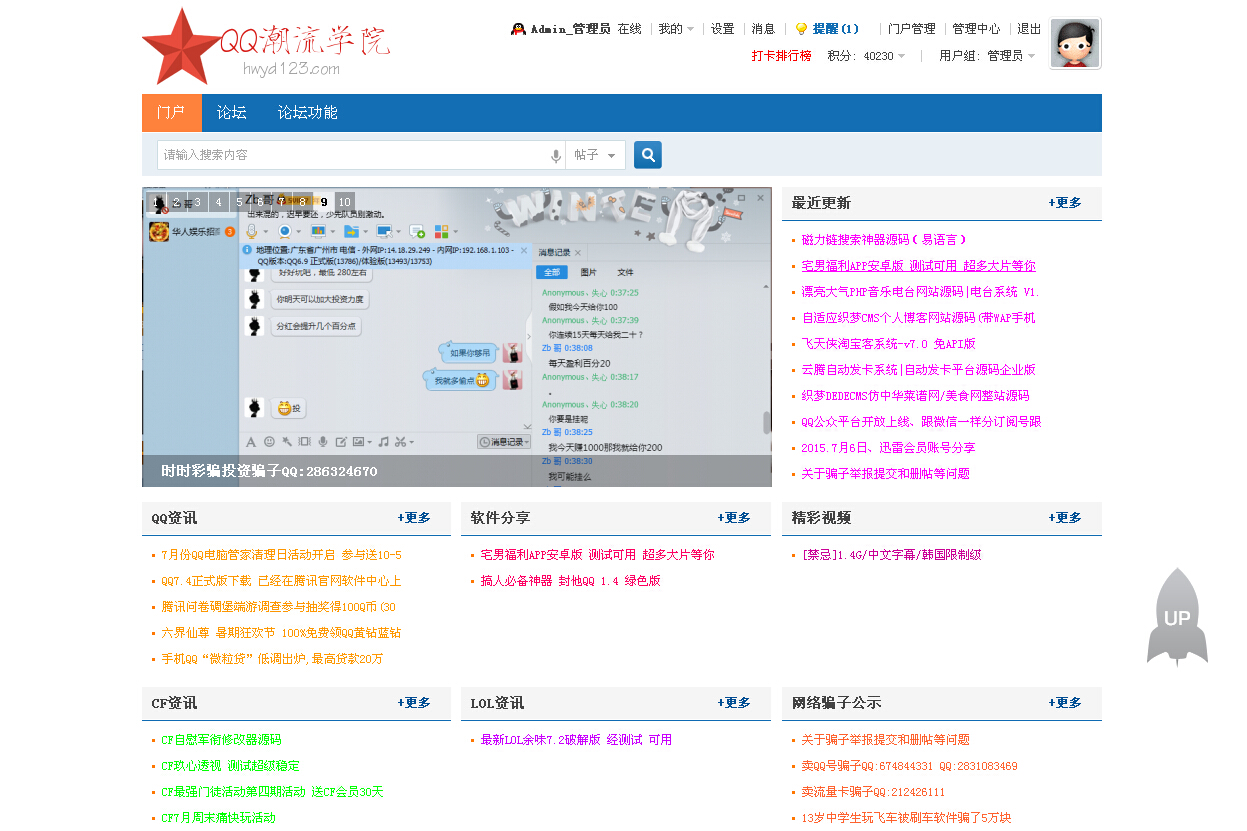Open 搞人必备神器 封他QQ 1.4 绿色版 link
The width and height of the screenshot is (1247, 831).
(570, 581)
